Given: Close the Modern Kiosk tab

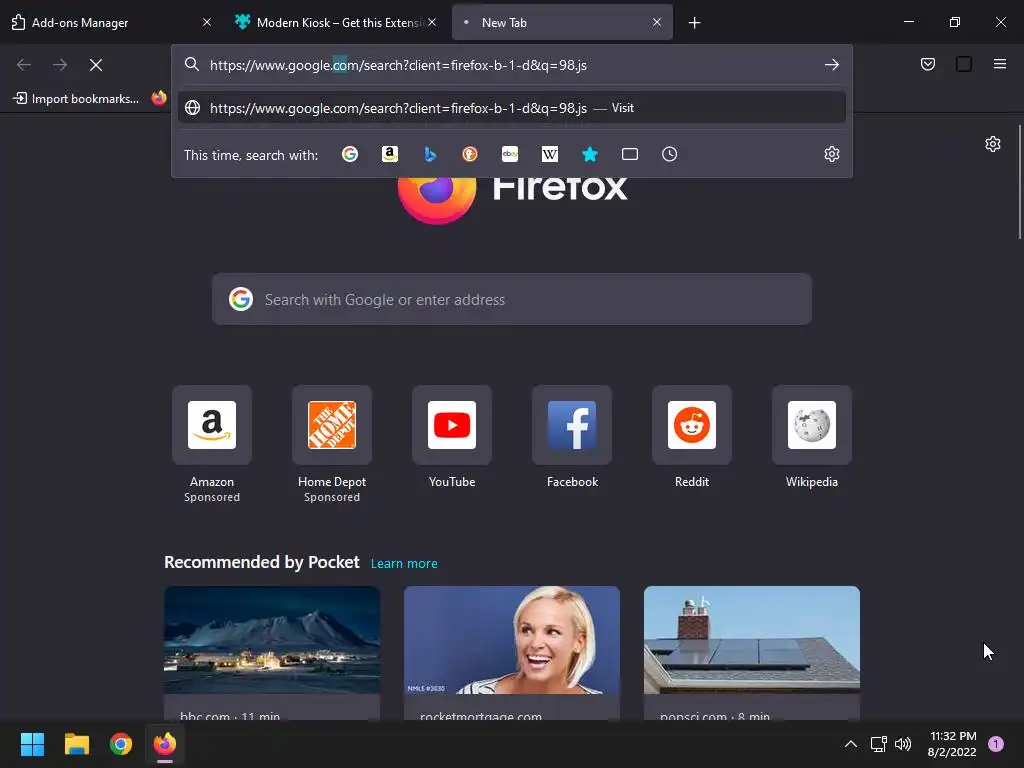Looking at the screenshot, I should (432, 22).
